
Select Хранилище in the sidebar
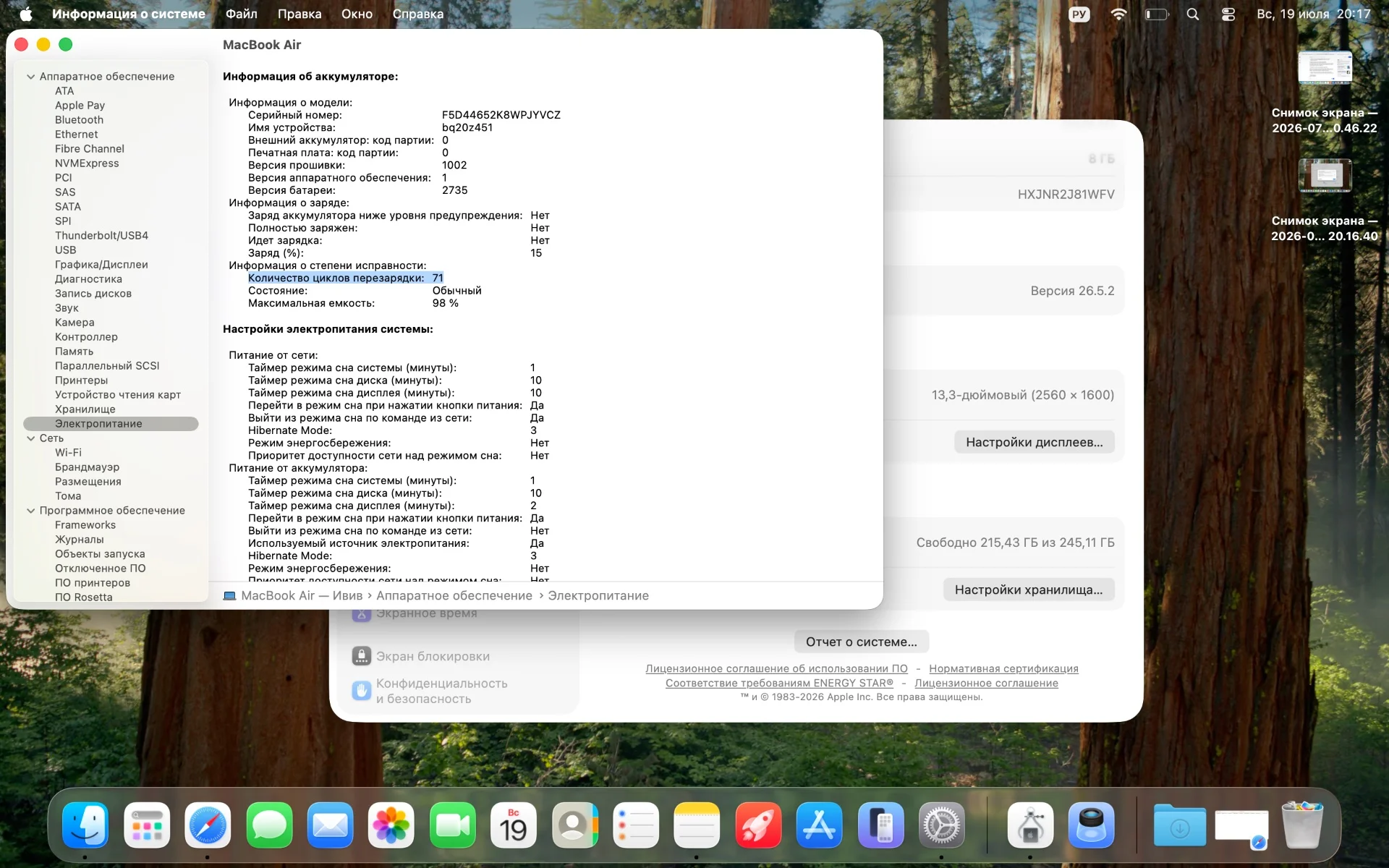click(x=85, y=409)
